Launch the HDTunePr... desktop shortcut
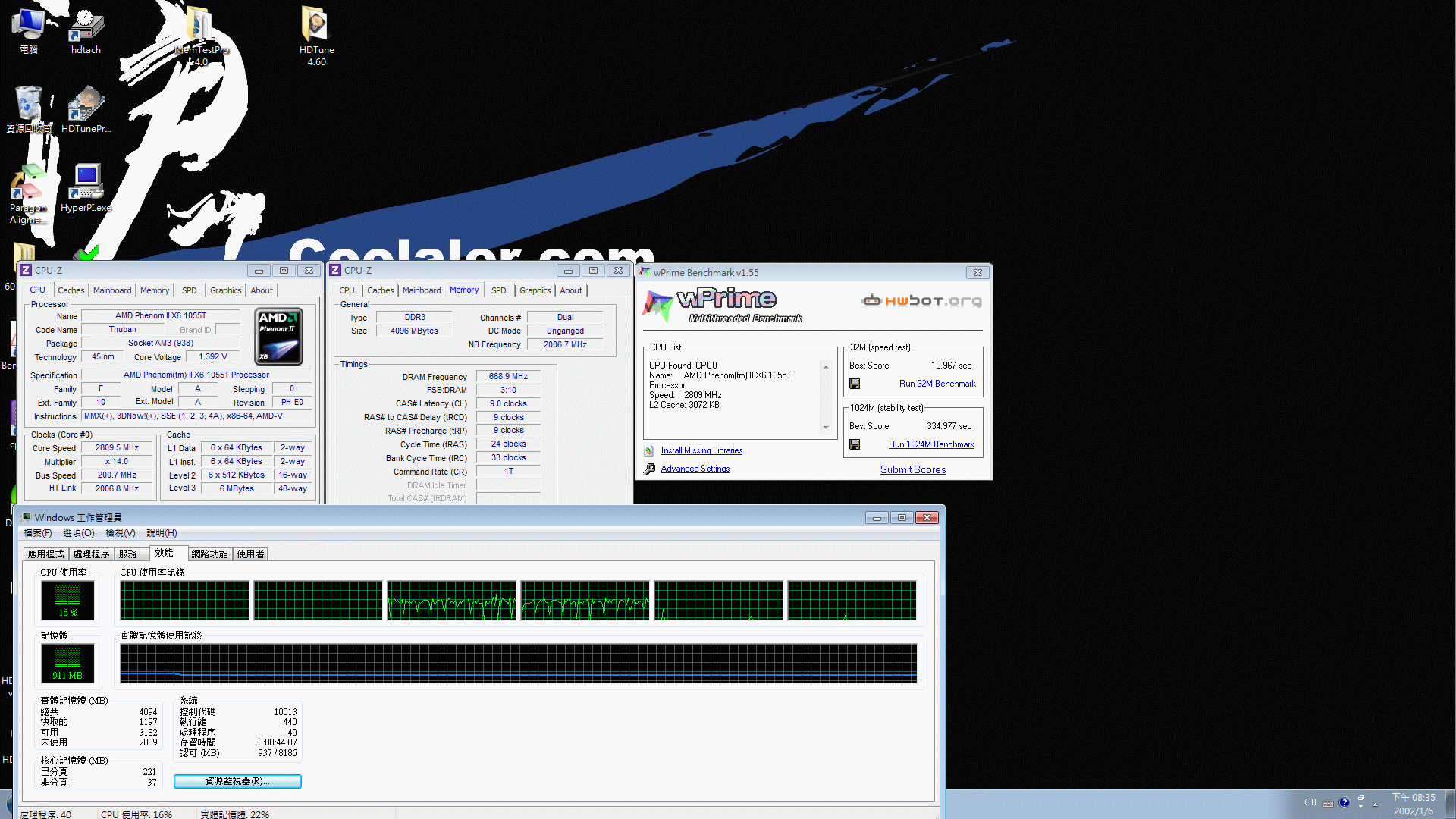Viewport: 1456px width, 819px height. 86,109
